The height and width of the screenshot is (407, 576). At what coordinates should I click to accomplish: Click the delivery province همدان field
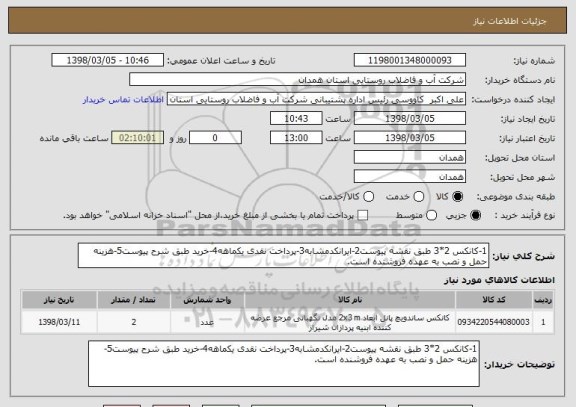pyautogui.click(x=410, y=158)
